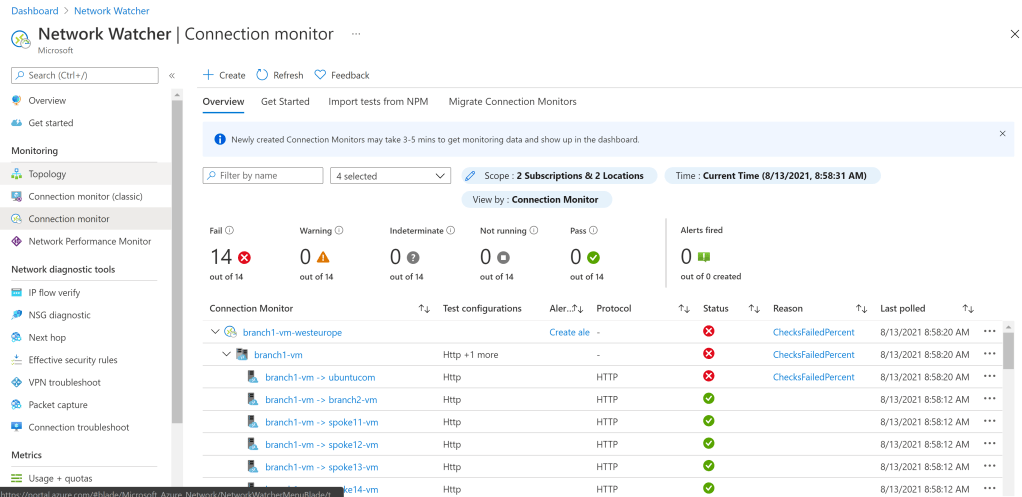Image resolution: width=1022 pixels, height=497 pixels.
Task: Click the Create plus icon
Action: click(208, 75)
